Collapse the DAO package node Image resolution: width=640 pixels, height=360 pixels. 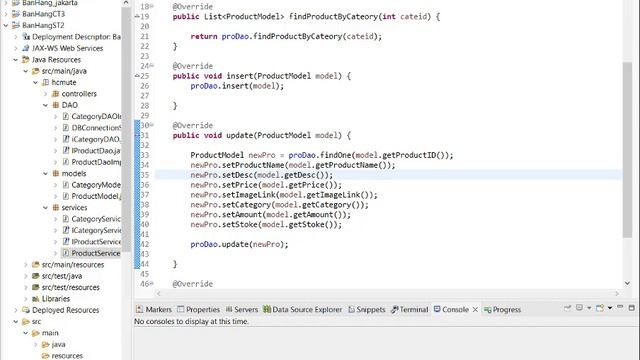click(45, 105)
